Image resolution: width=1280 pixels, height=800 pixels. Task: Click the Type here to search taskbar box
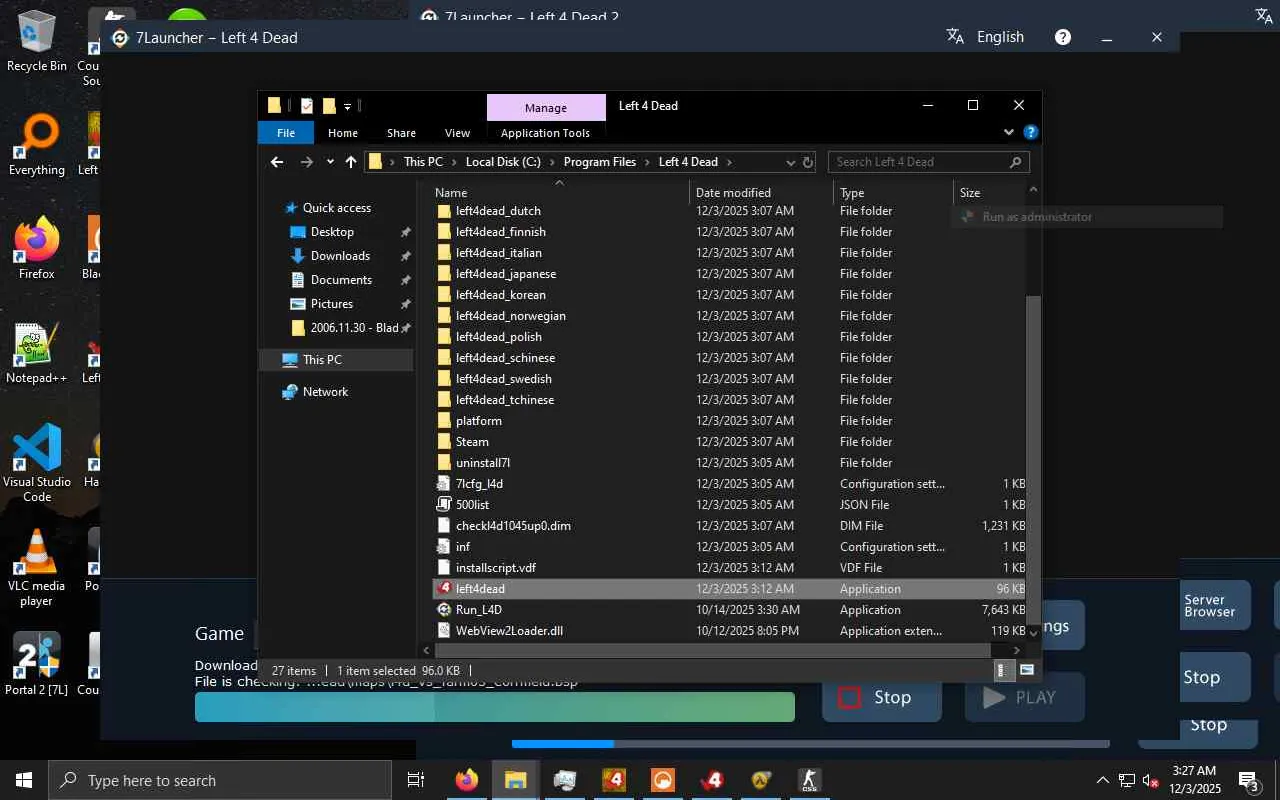click(220, 780)
